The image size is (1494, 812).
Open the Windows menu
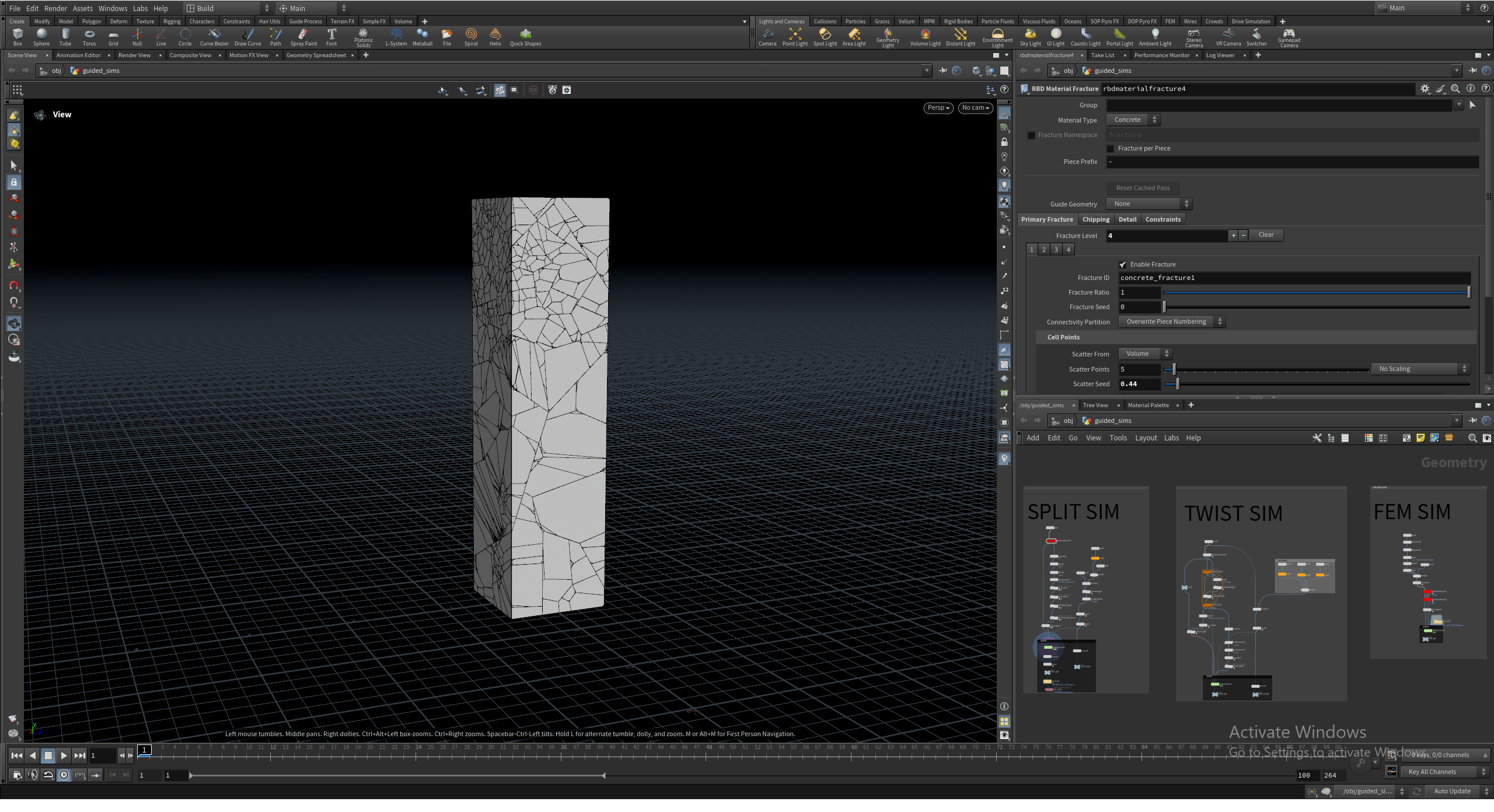[x=113, y=8]
